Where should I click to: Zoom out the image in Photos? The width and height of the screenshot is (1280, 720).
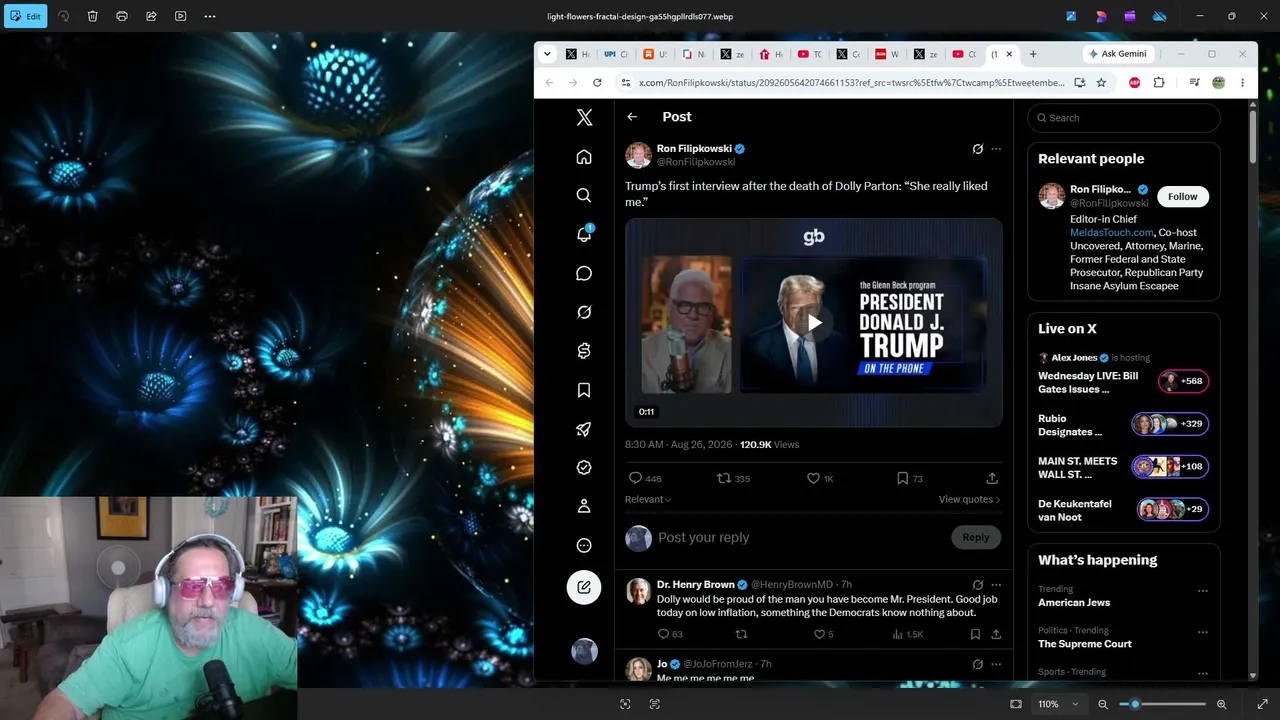pyautogui.click(x=1103, y=704)
